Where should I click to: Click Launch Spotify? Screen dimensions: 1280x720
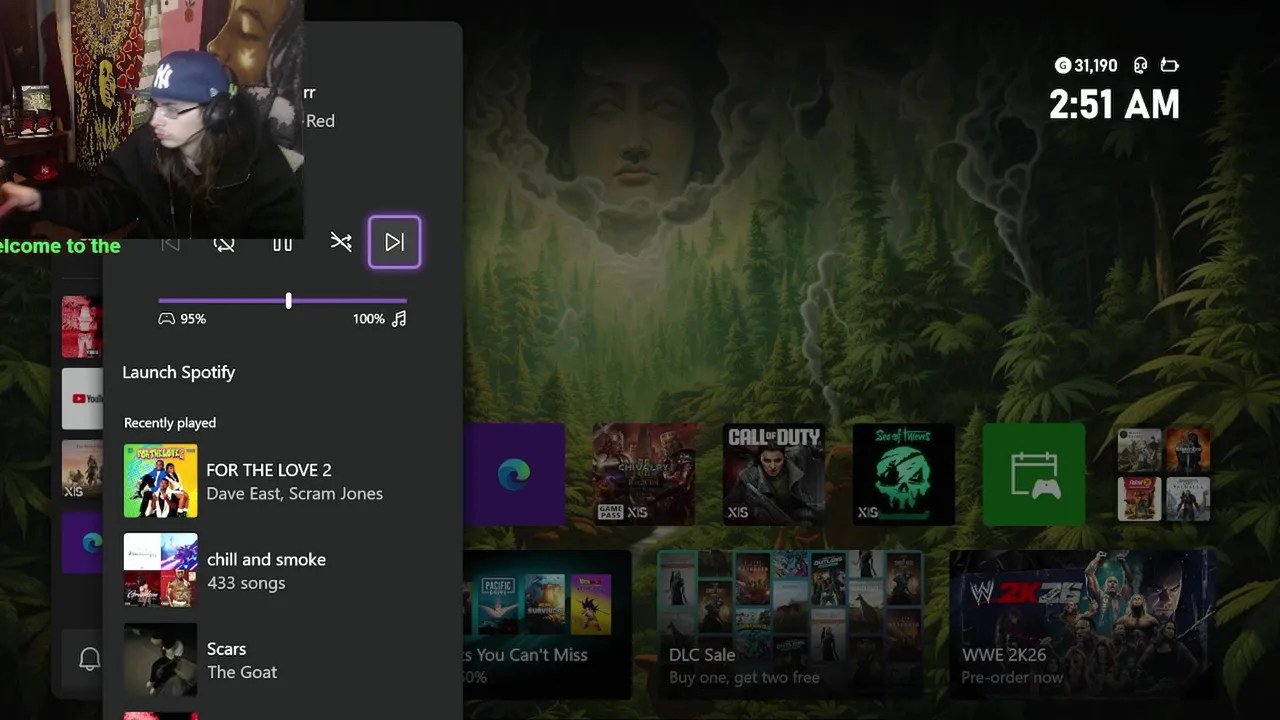179,372
